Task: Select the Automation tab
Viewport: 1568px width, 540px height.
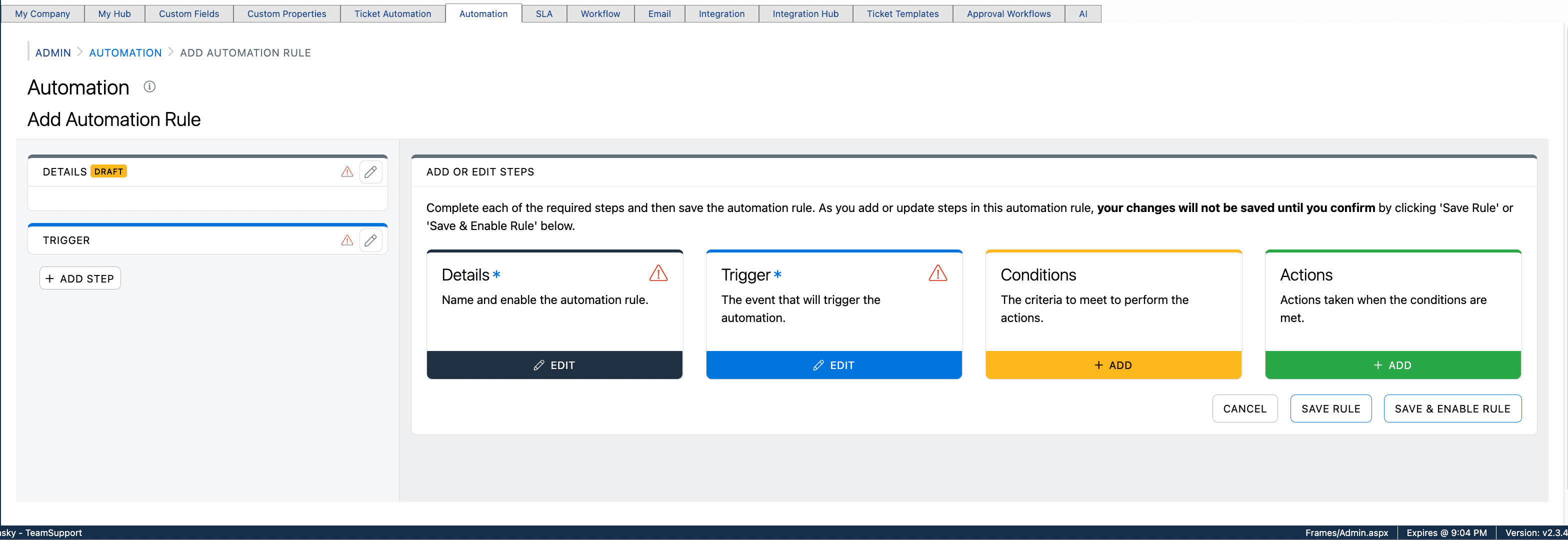Action: (483, 13)
